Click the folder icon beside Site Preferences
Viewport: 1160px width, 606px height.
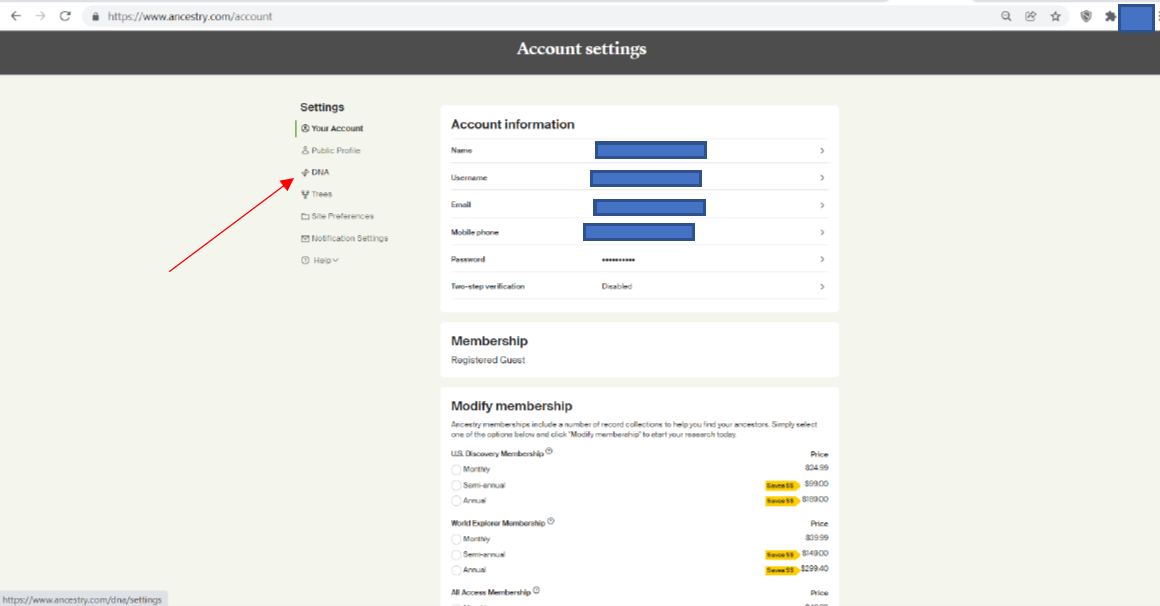pyautogui.click(x=305, y=216)
